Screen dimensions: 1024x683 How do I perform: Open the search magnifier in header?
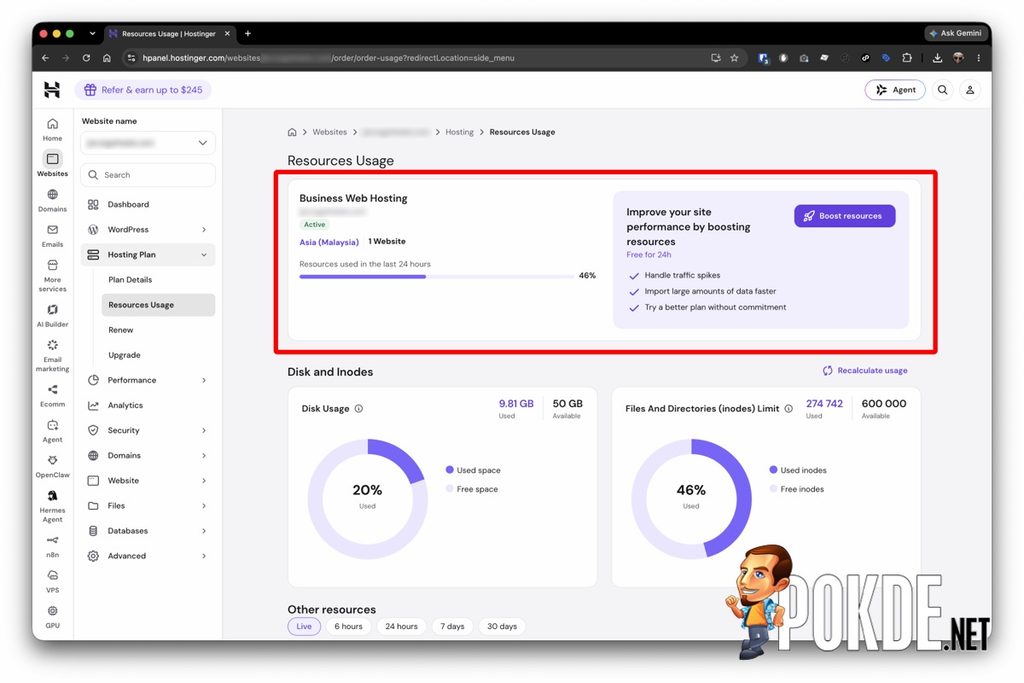coord(942,90)
